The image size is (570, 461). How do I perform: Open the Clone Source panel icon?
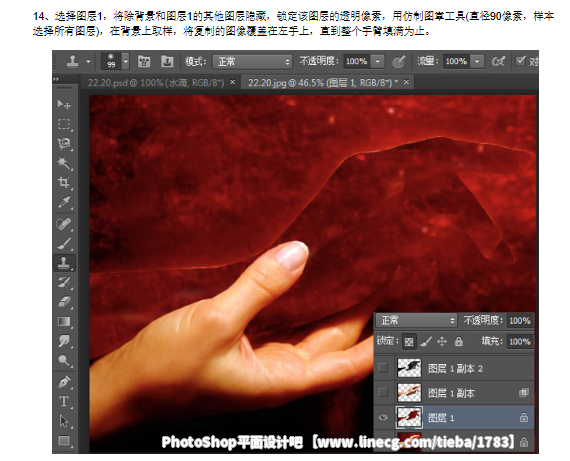(167, 61)
